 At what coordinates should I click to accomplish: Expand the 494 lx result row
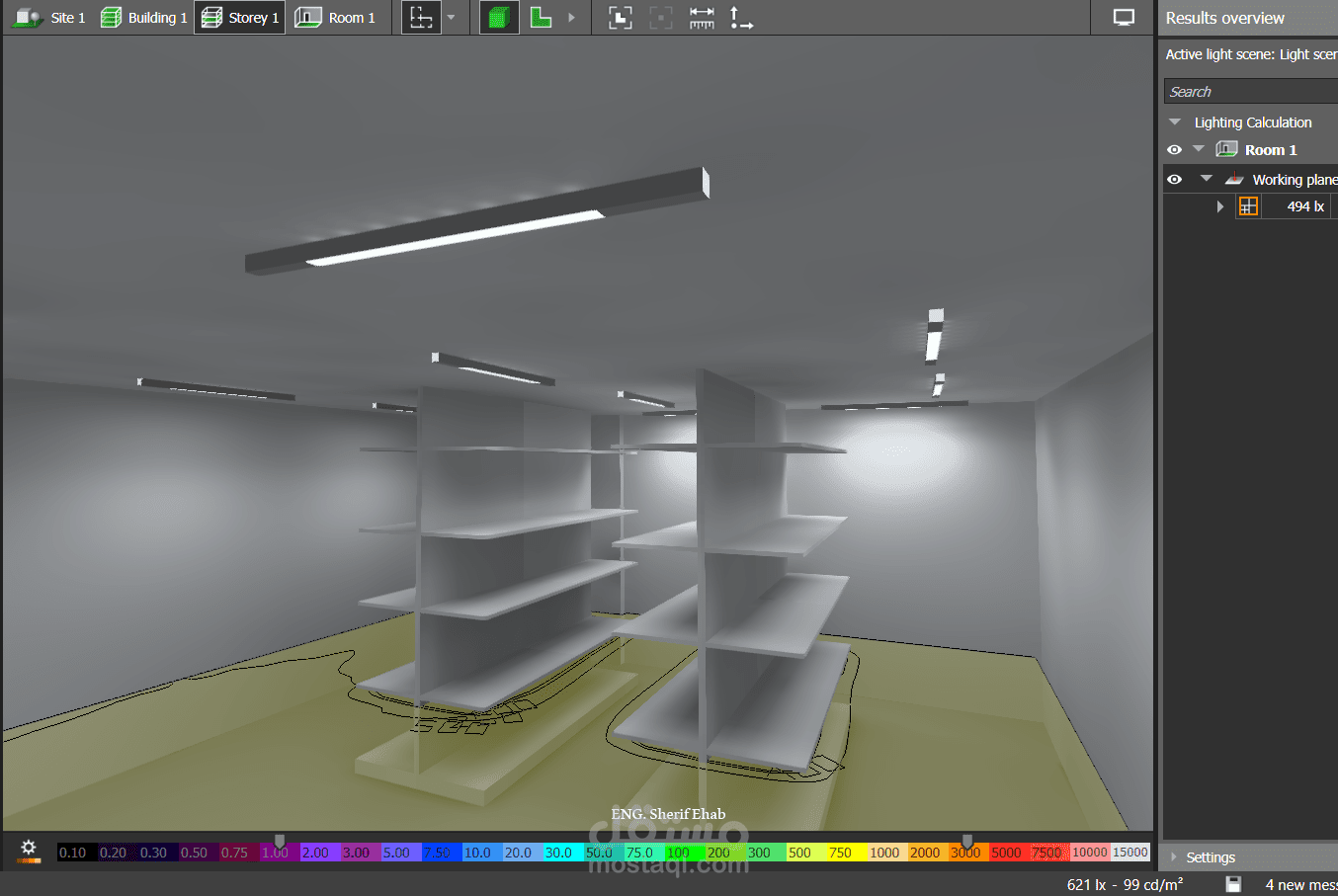(1220, 206)
